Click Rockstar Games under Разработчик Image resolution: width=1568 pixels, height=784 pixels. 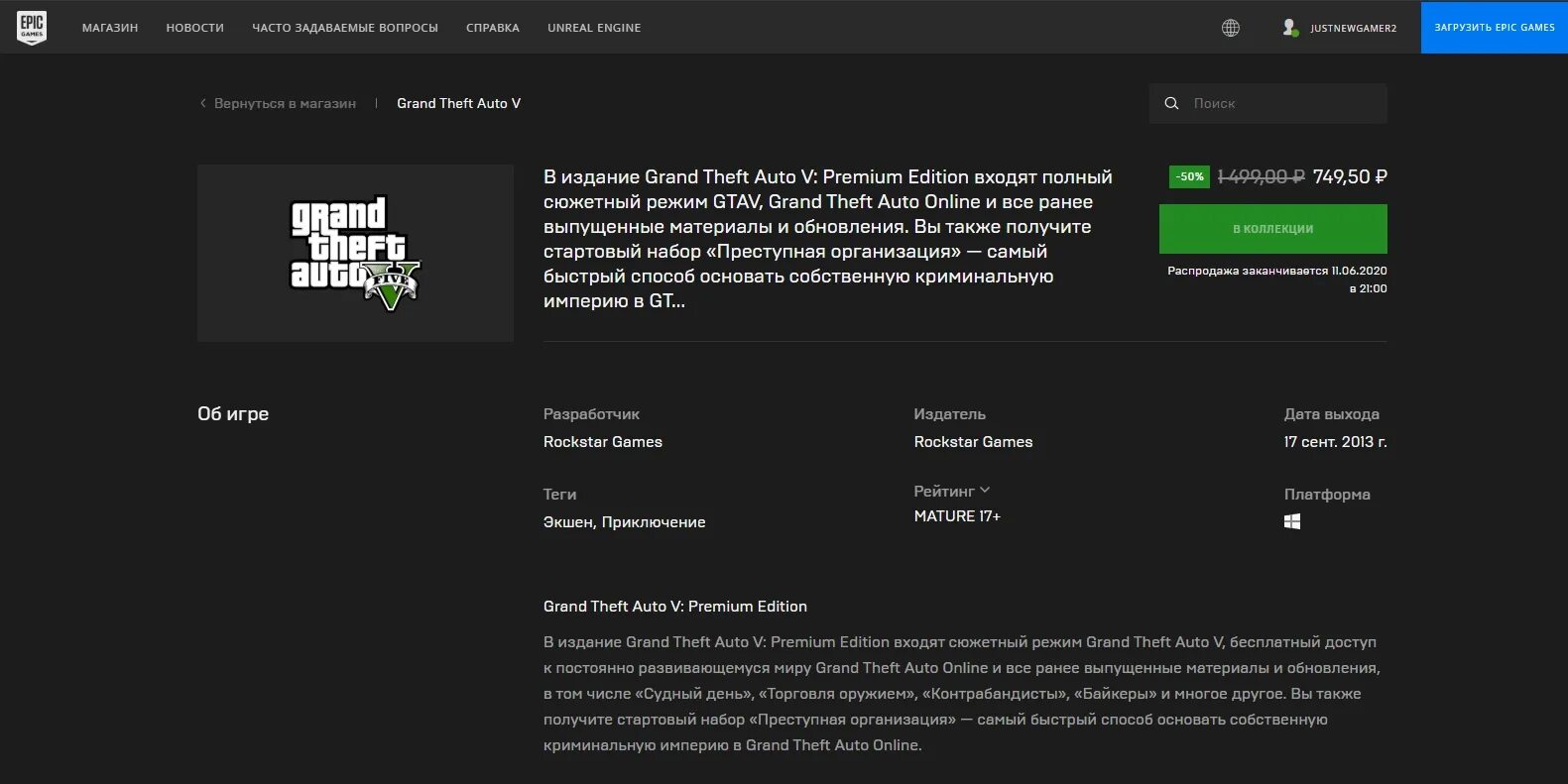click(603, 442)
